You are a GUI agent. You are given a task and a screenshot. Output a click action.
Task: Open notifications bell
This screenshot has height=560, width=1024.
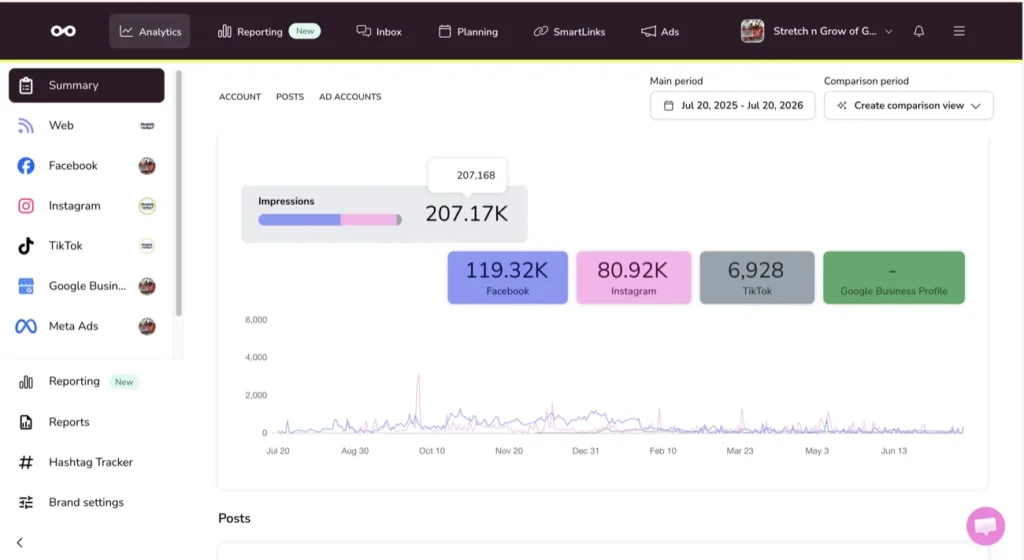919,31
